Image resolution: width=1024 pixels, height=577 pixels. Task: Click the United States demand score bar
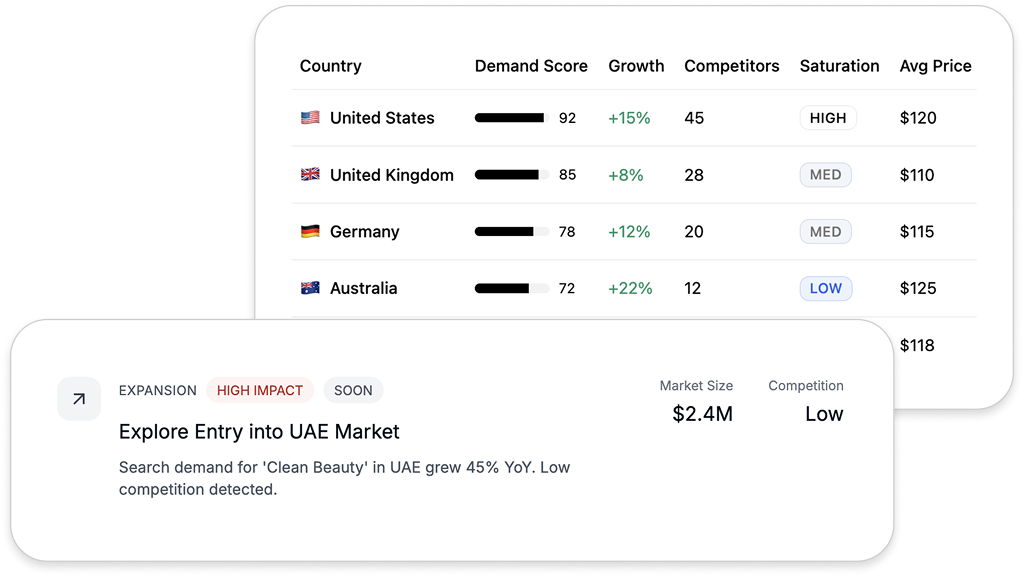click(x=512, y=117)
